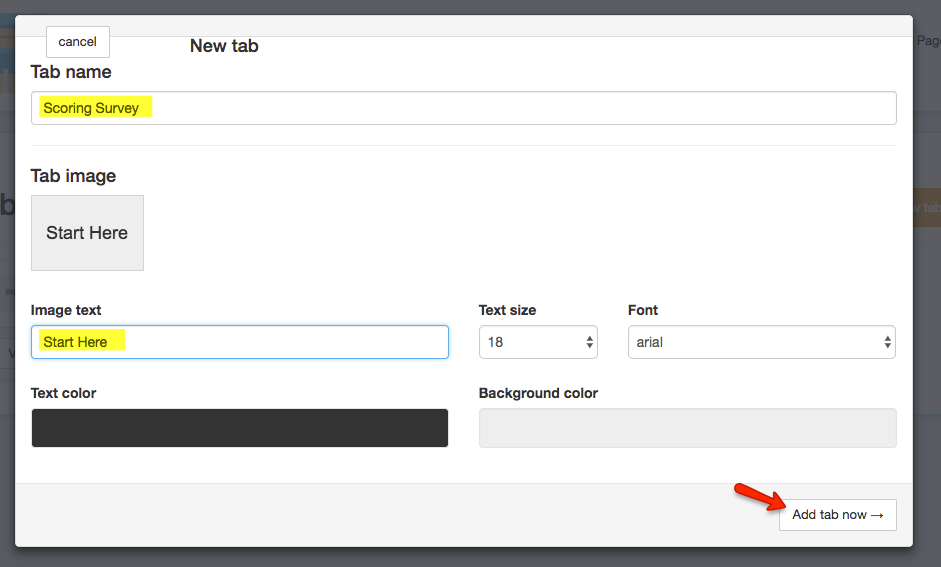Screen dimensions: 941x567
Task: Click the Tab name label
Action: tap(71, 72)
